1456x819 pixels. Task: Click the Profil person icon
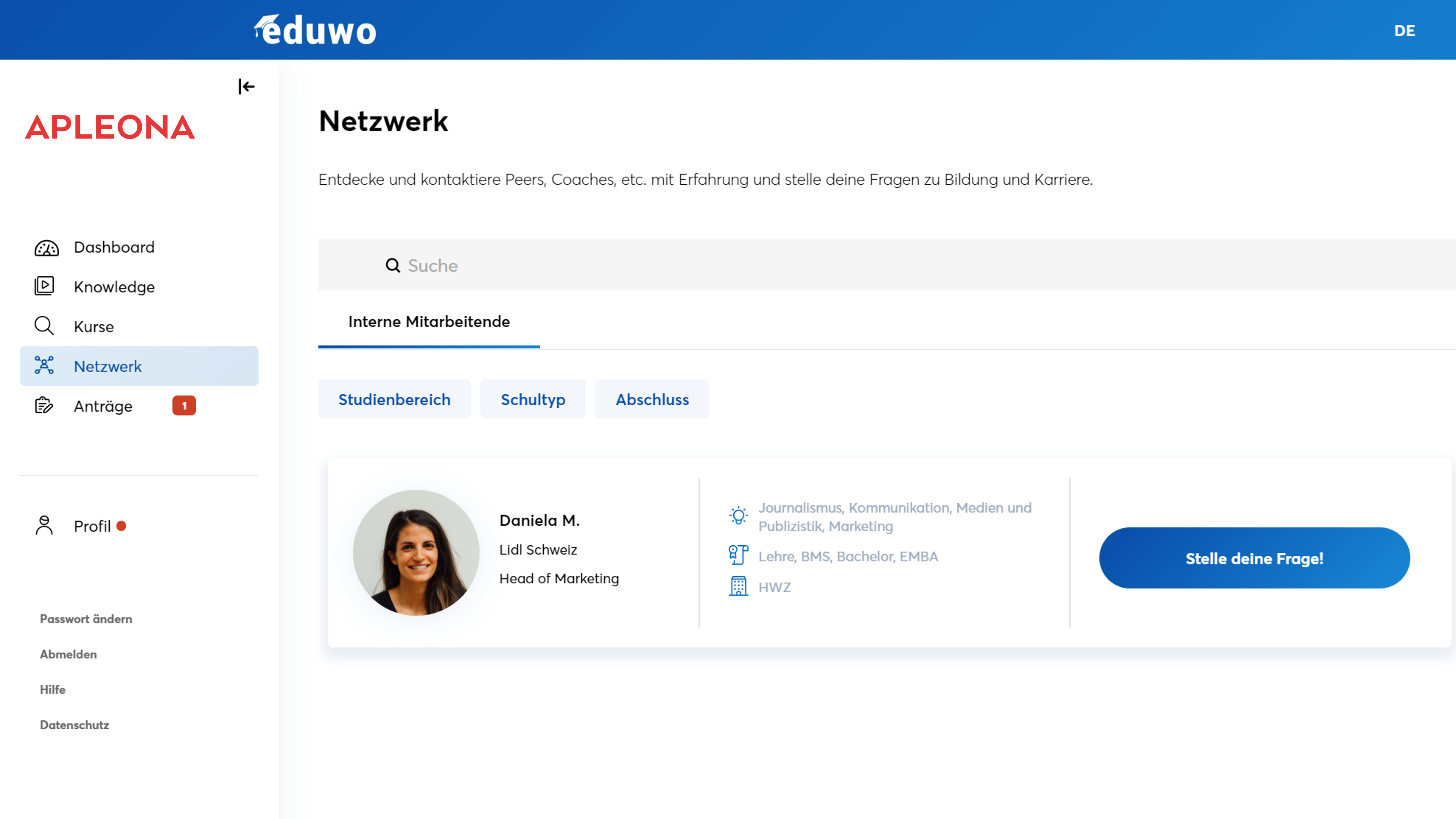tap(44, 525)
